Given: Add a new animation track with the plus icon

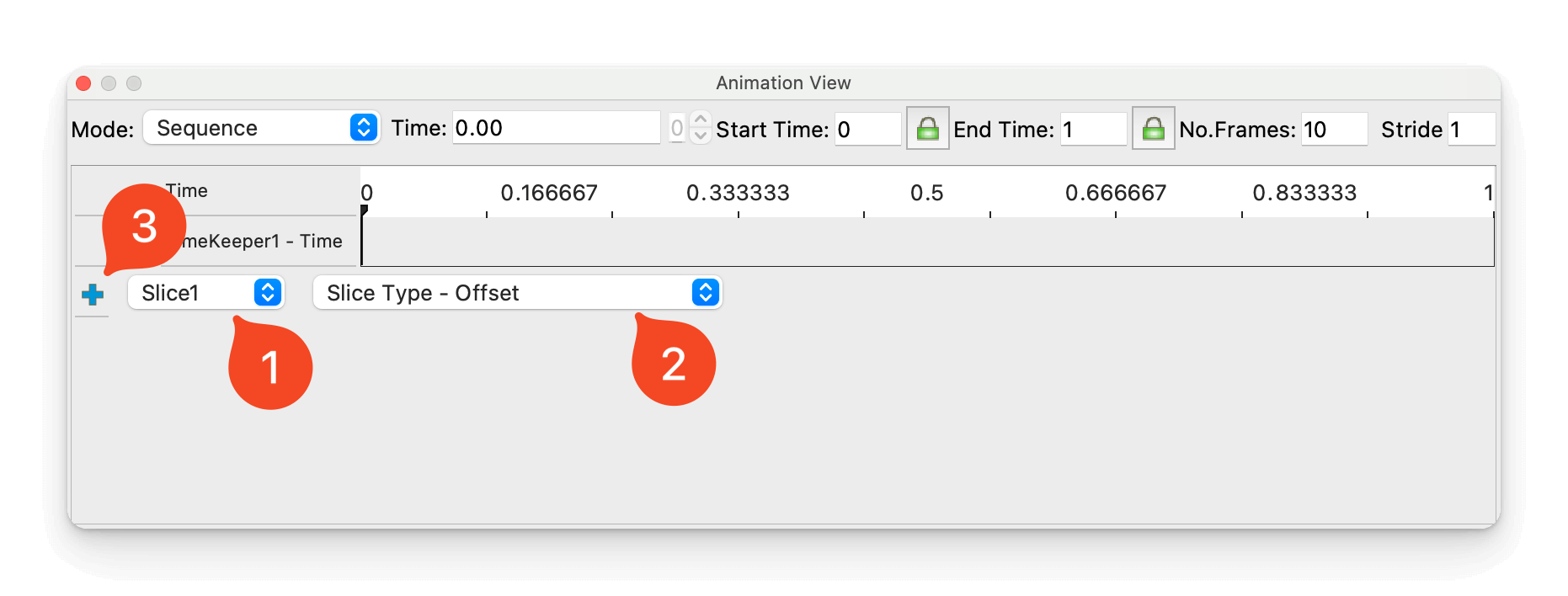Looking at the screenshot, I should coord(92,293).
